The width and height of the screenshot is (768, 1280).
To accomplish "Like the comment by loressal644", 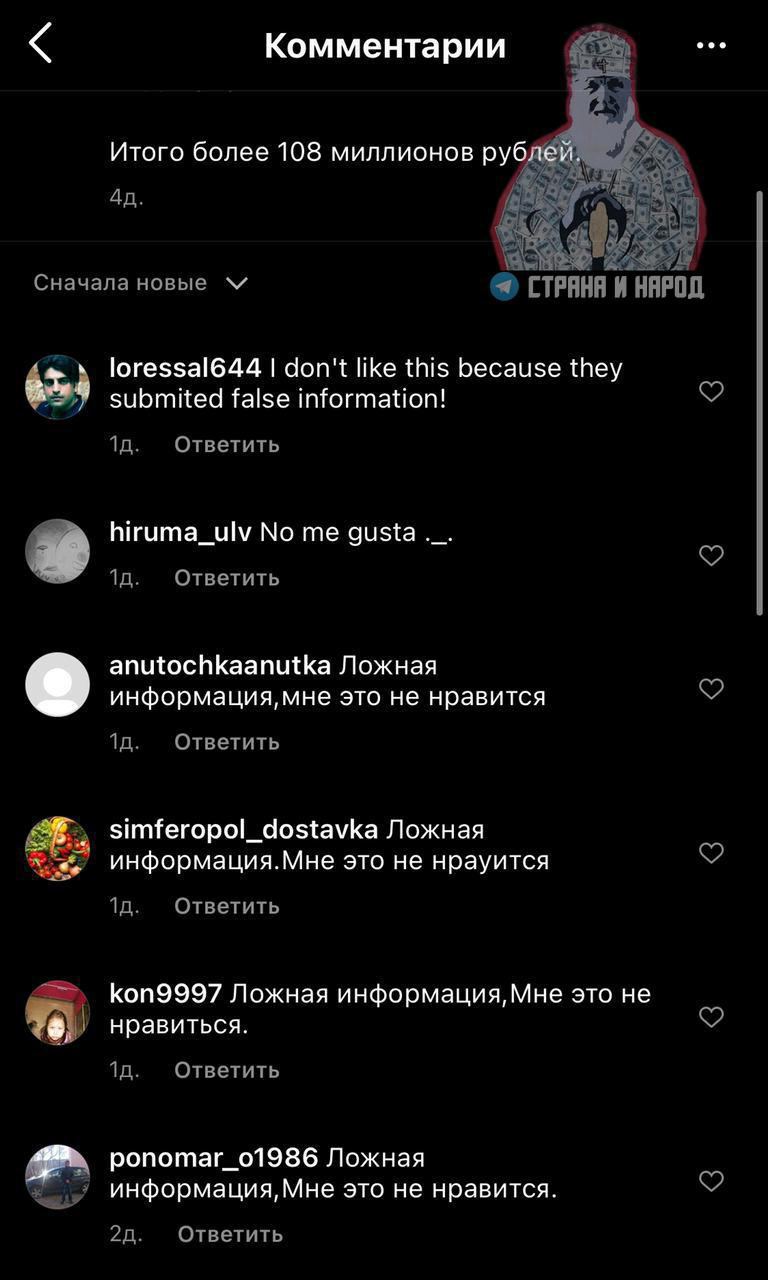I will [711, 391].
